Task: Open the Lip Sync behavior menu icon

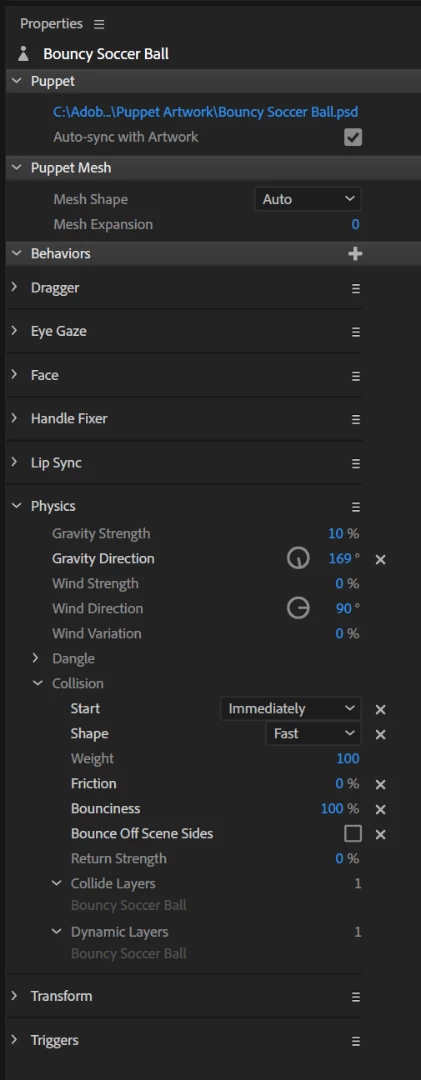Action: pyautogui.click(x=356, y=464)
